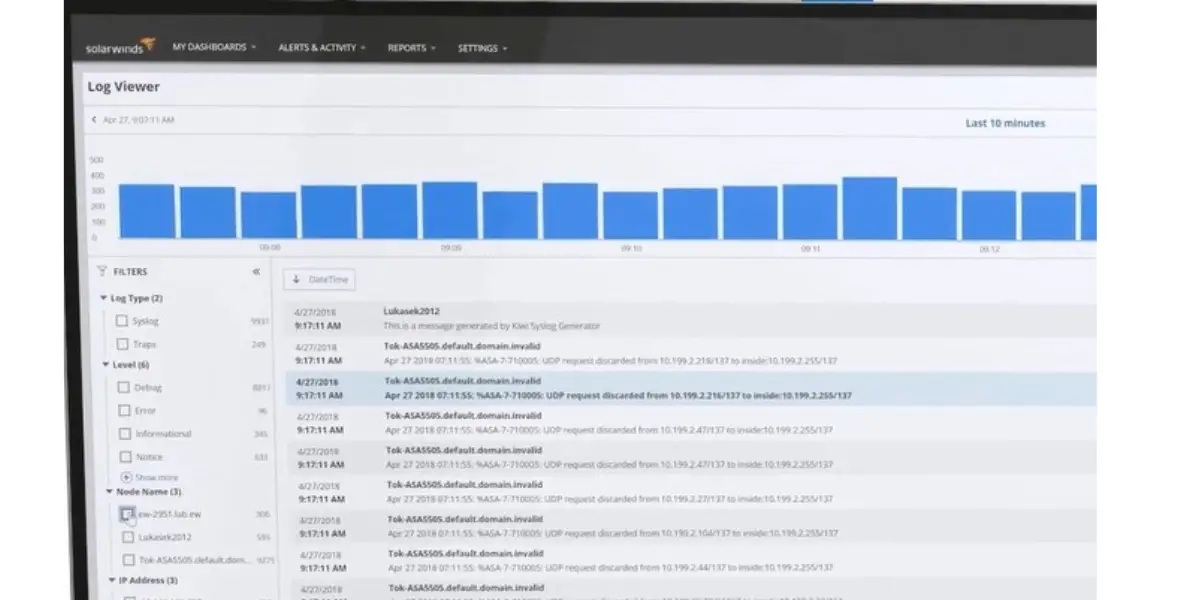Click the funnel icon beside FILTERS
The height and width of the screenshot is (600, 1200).
click(101, 271)
